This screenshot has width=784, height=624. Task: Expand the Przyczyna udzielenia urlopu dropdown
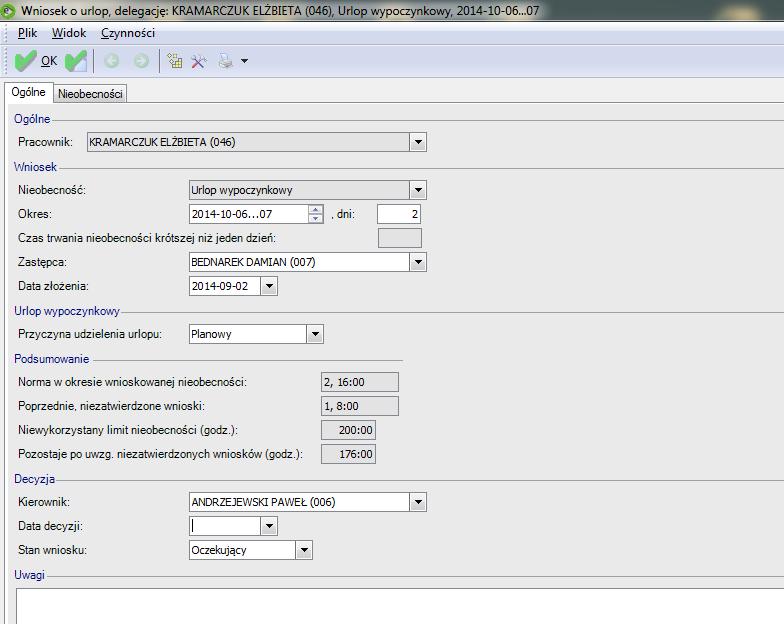(315, 334)
